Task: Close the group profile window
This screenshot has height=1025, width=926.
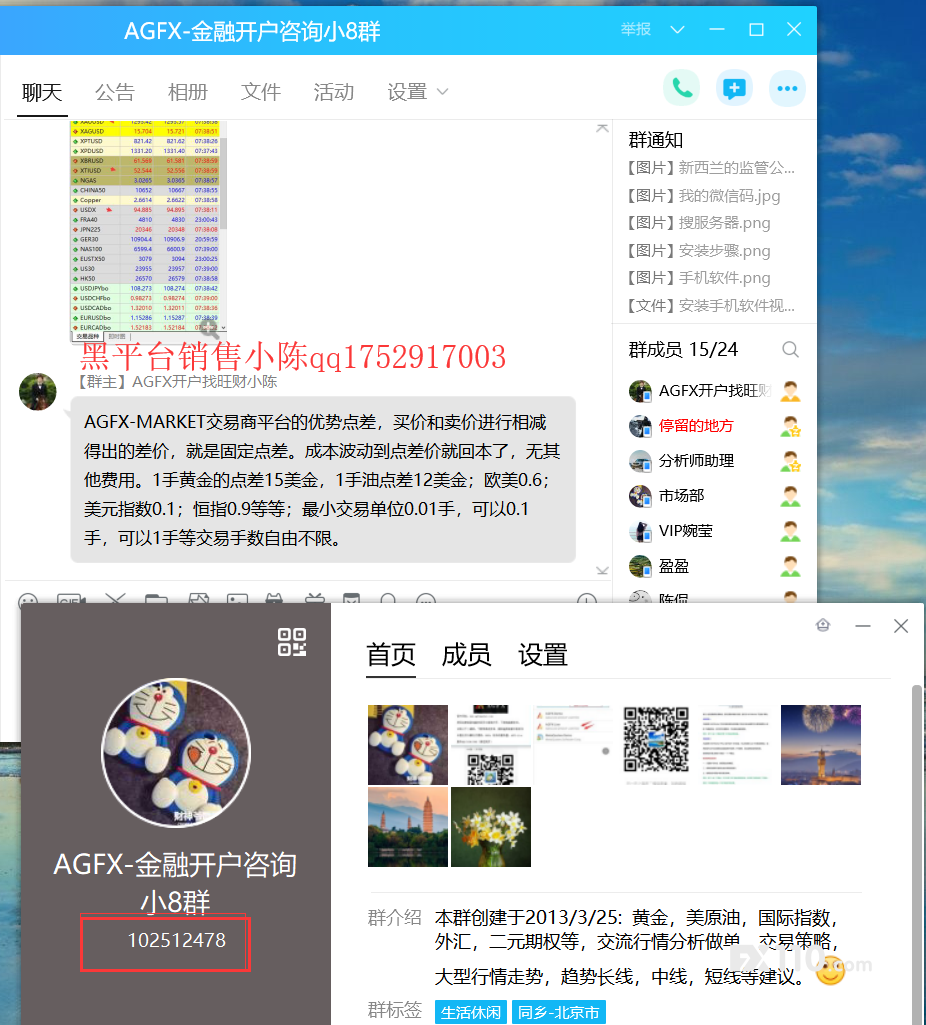Action: click(901, 626)
